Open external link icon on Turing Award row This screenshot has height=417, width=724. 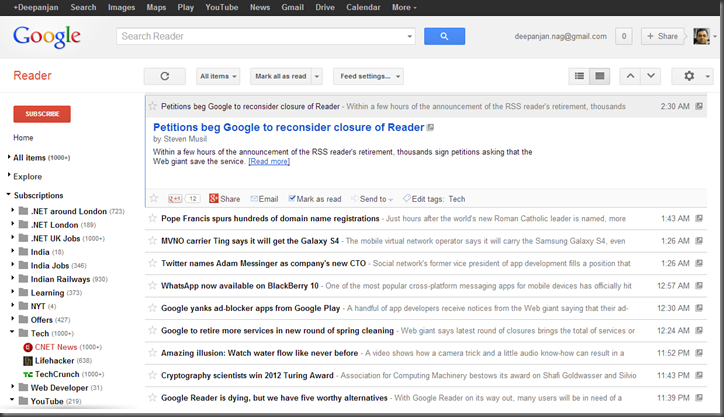[x=699, y=375]
